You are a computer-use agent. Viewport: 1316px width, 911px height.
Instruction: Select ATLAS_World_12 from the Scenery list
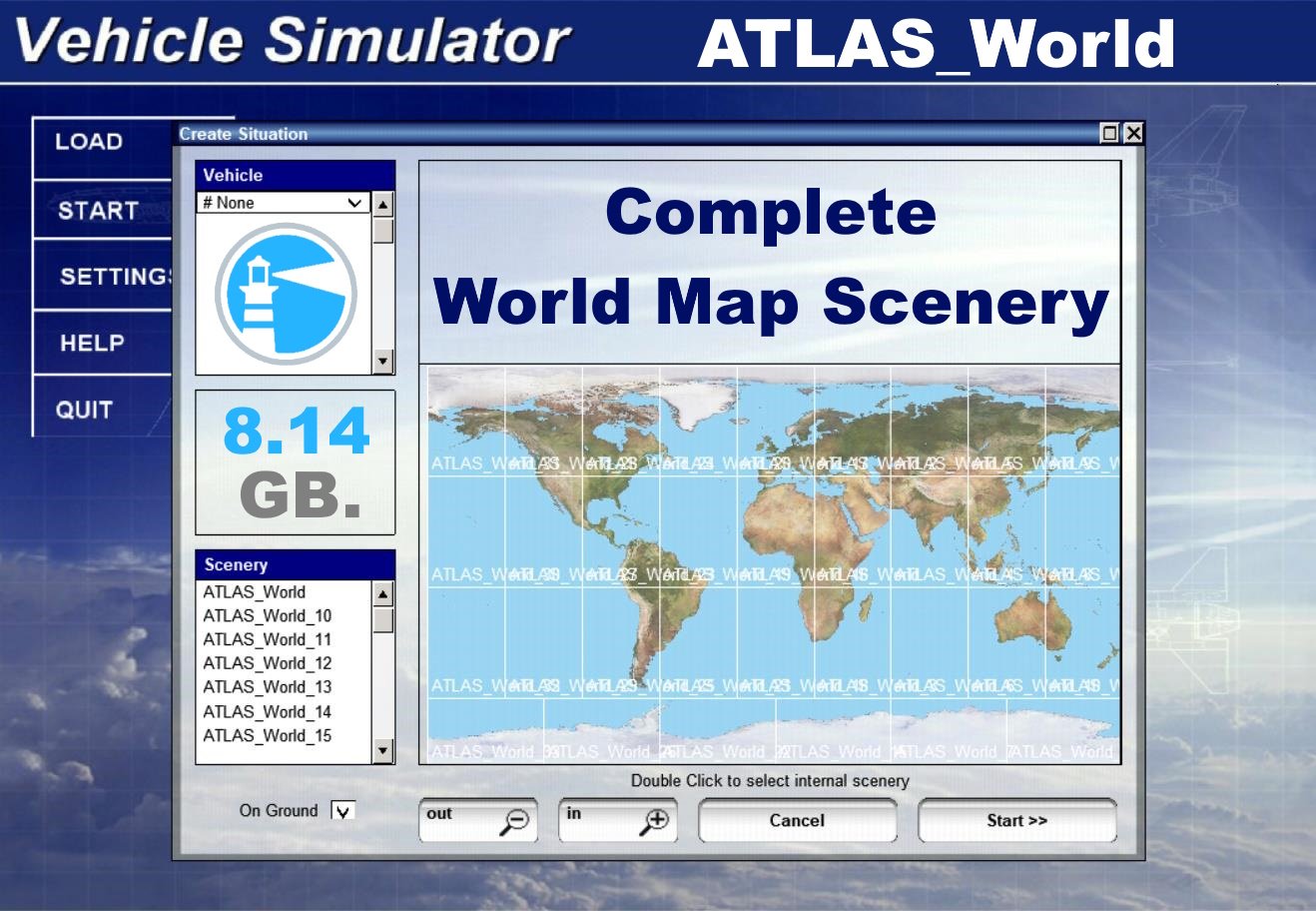[x=266, y=662]
